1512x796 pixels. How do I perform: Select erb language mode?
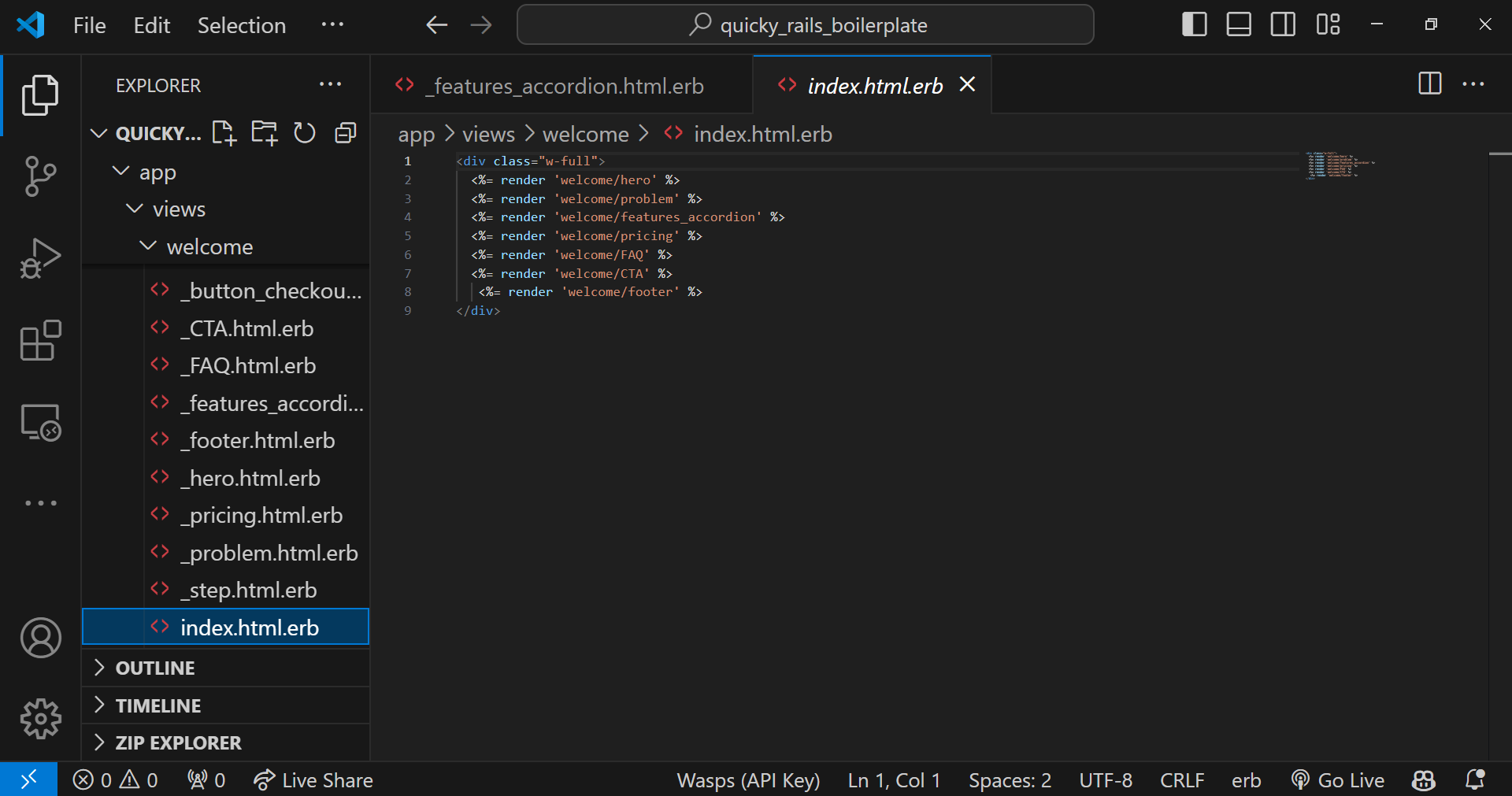(1246, 779)
